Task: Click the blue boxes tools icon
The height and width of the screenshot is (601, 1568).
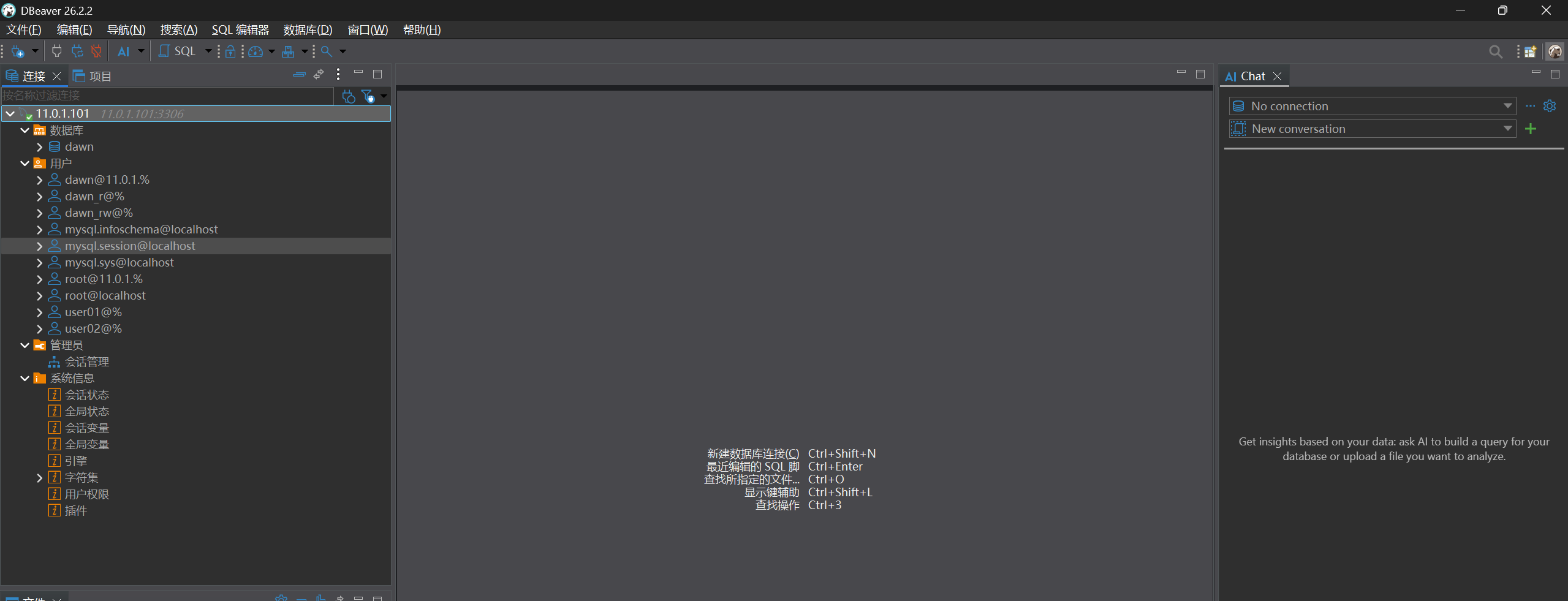Action: pos(289,51)
